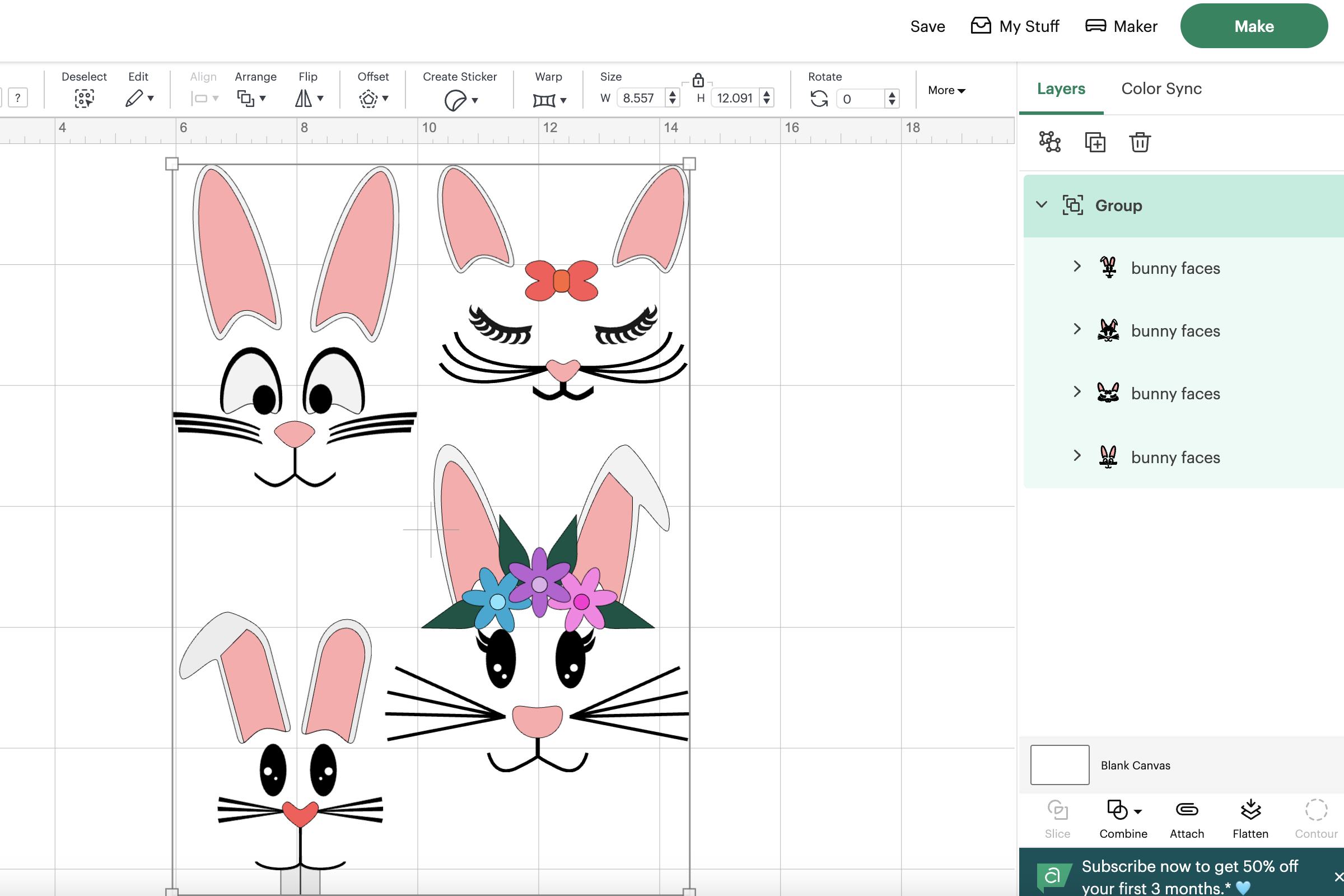Screen dimensions: 1344x896
Task: Click the My Stuff inbox icon
Action: [x=981, y=26]
